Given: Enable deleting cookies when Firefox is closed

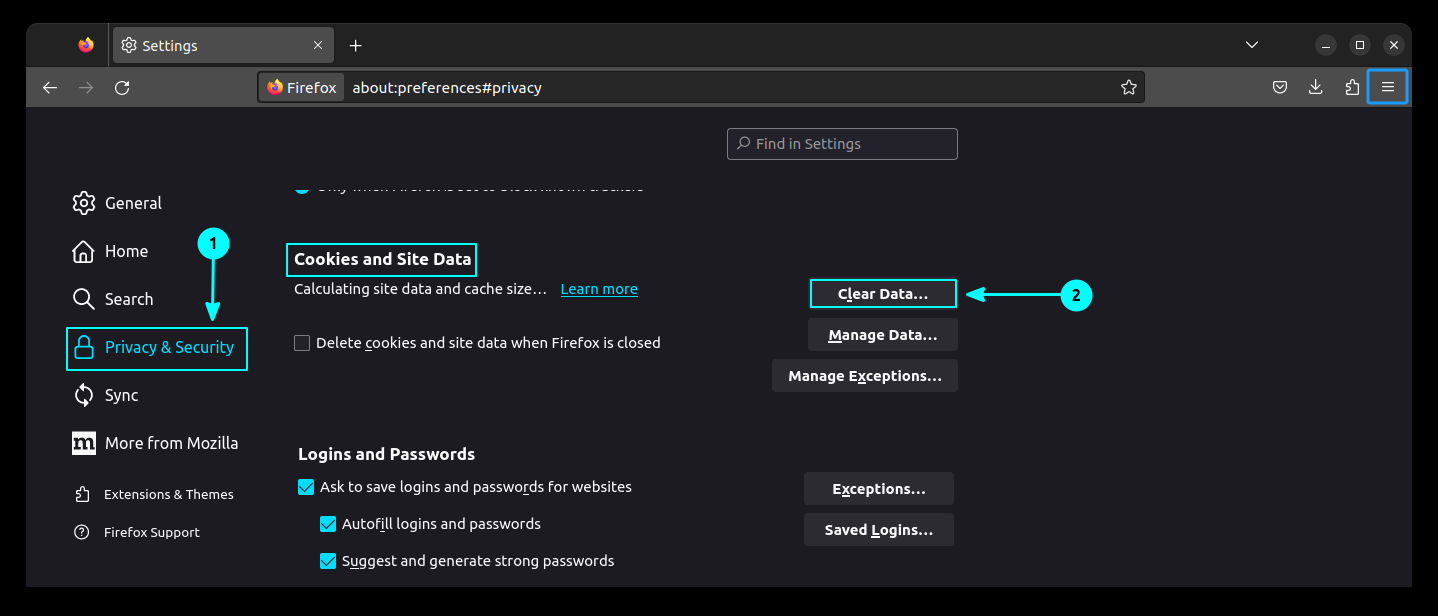Looking at the screenshot, I should pos(302,343).
